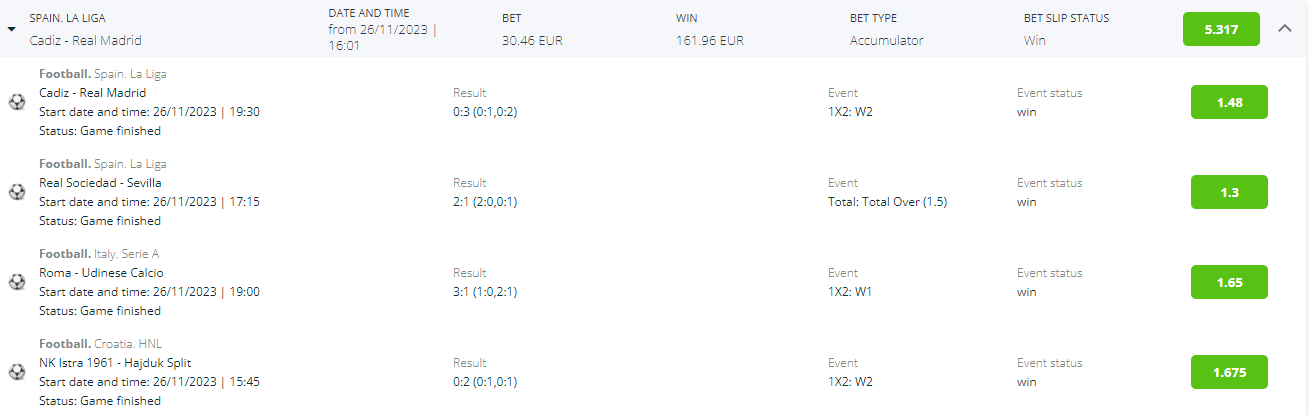Screen dimensions: 1311x416
Task: Open the Roma - Udinese Calcio match
Action: click(101, 273)
